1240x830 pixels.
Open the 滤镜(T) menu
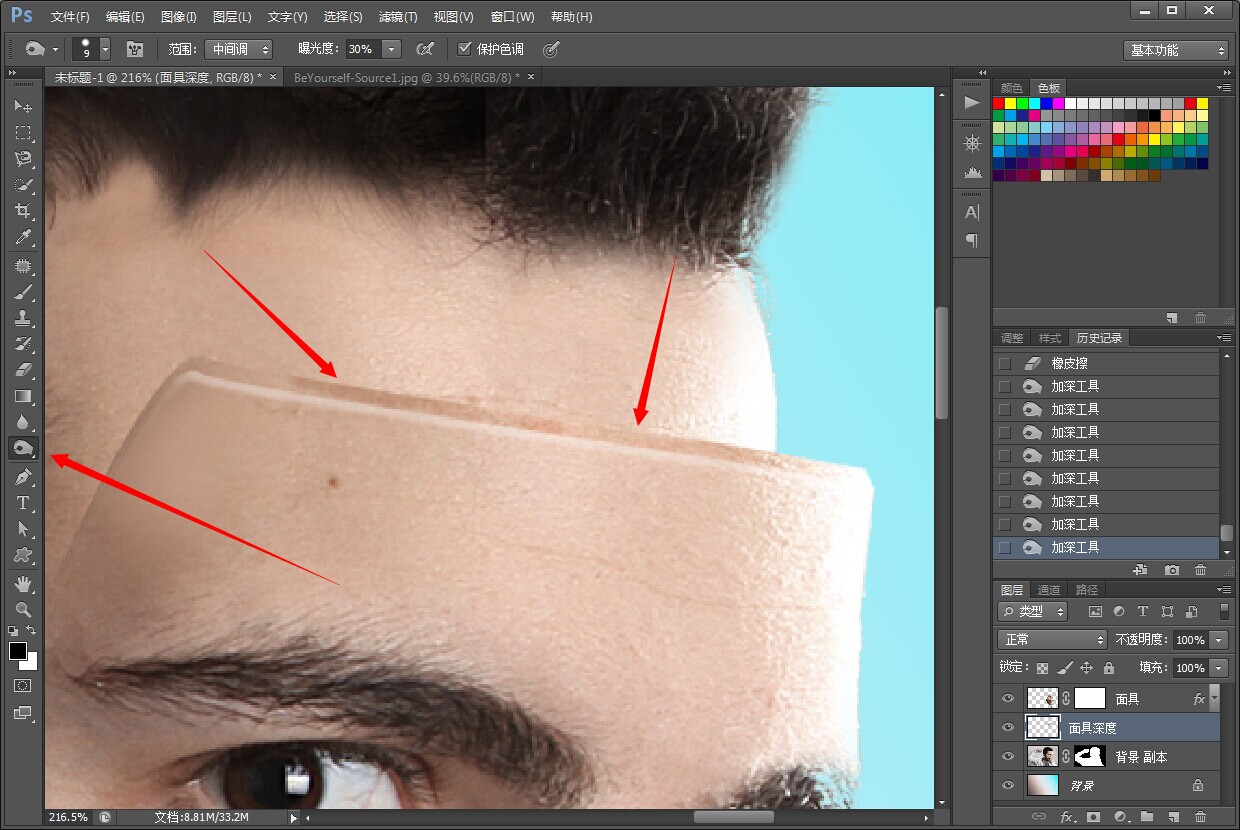click(398, 17)
